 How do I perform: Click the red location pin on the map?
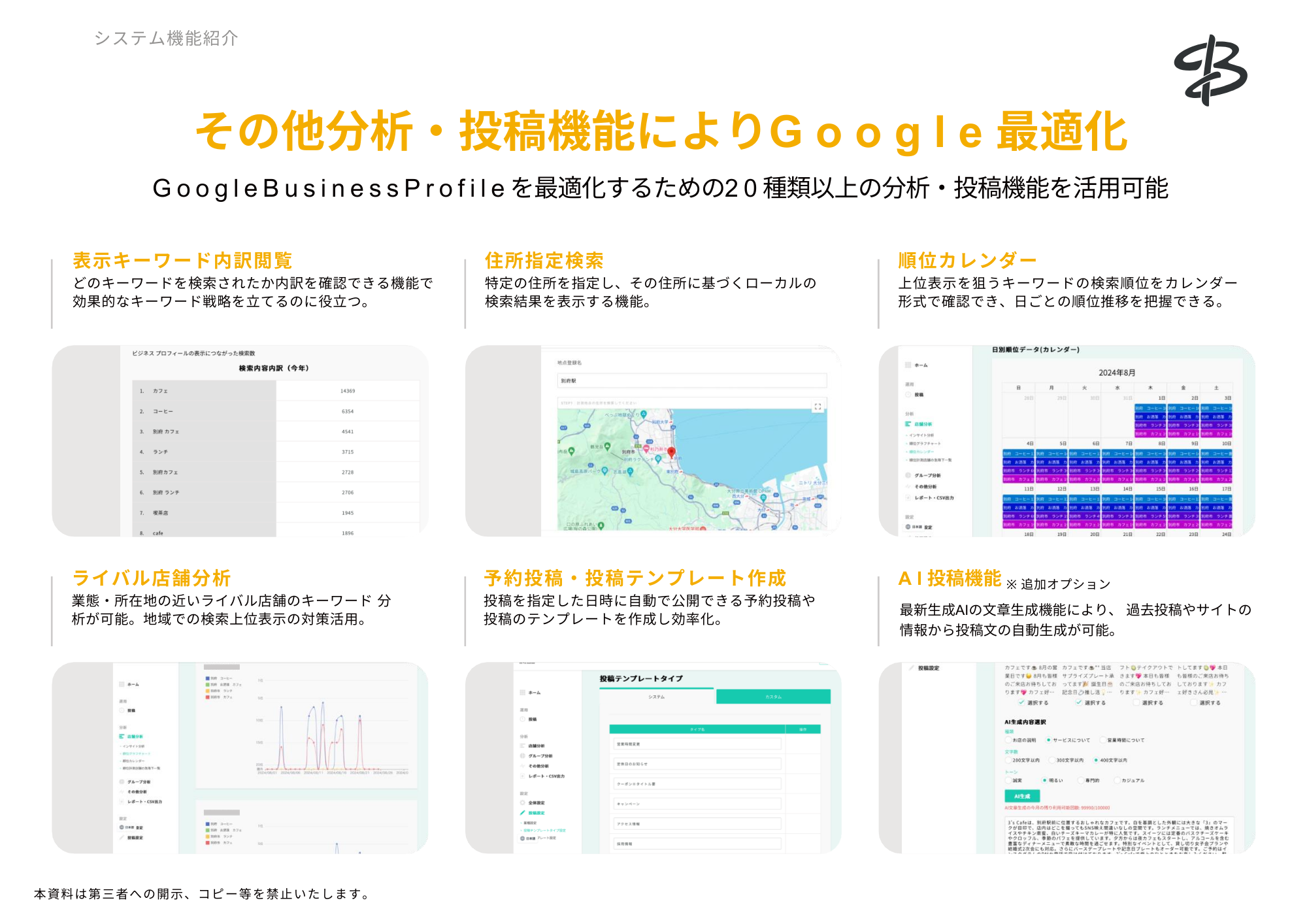(671, 452)
